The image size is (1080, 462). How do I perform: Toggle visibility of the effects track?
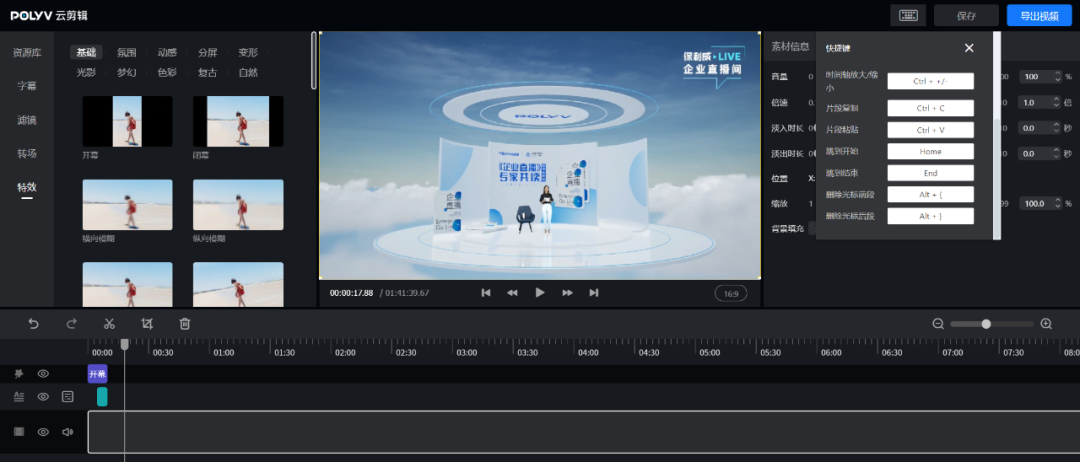coord(43,373)
